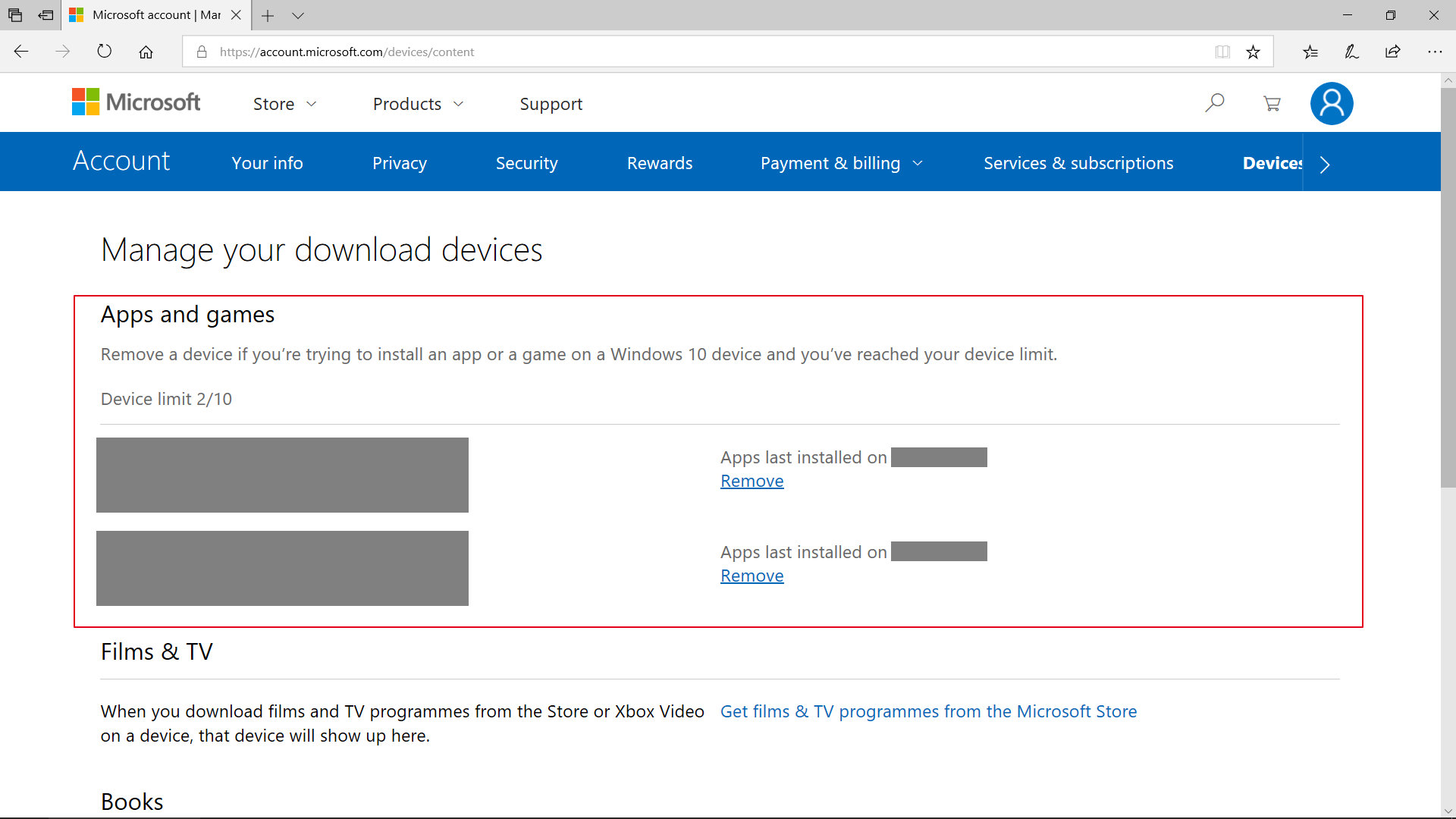
Task: Expand Payment & billing dropdown
Action: tap(841, 163)
